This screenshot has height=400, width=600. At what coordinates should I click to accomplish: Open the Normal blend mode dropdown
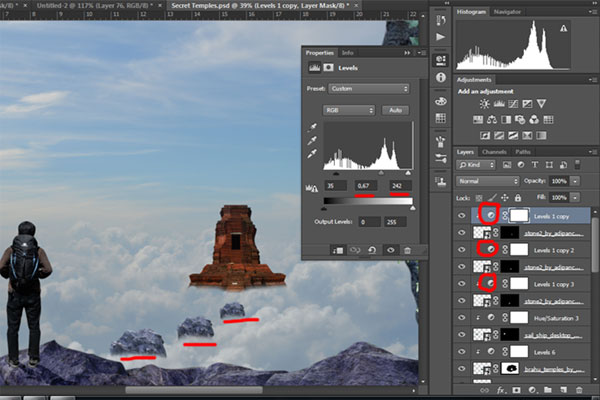pos(486,182)
